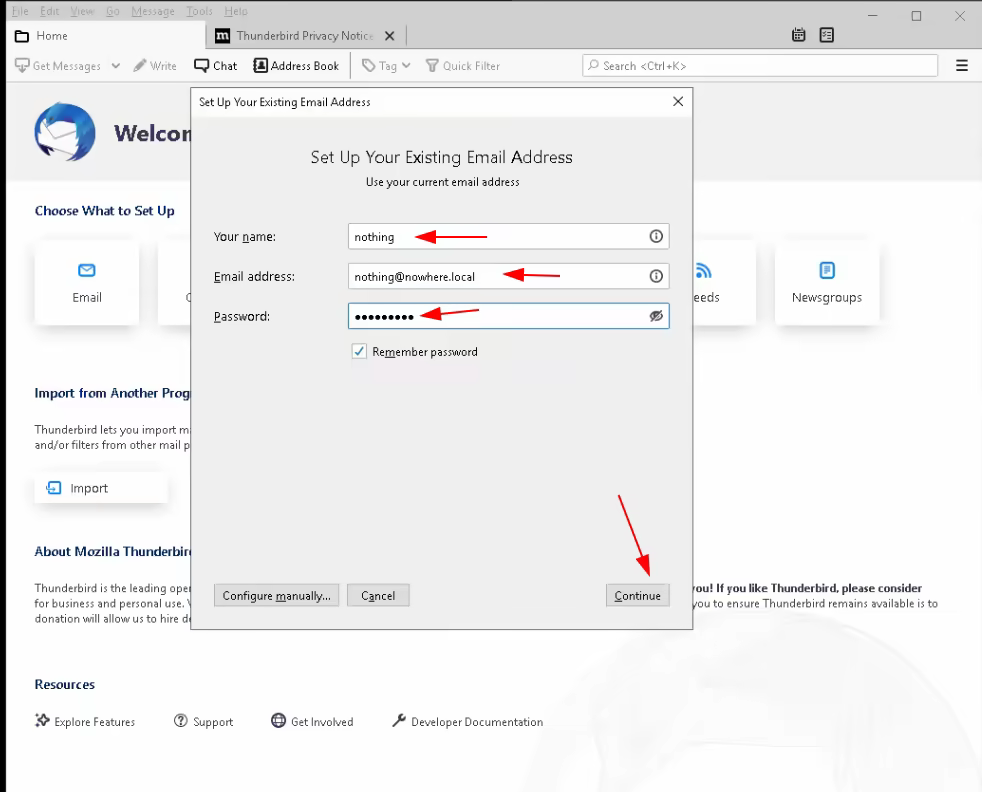Open the Message menu

click(153, 11)
